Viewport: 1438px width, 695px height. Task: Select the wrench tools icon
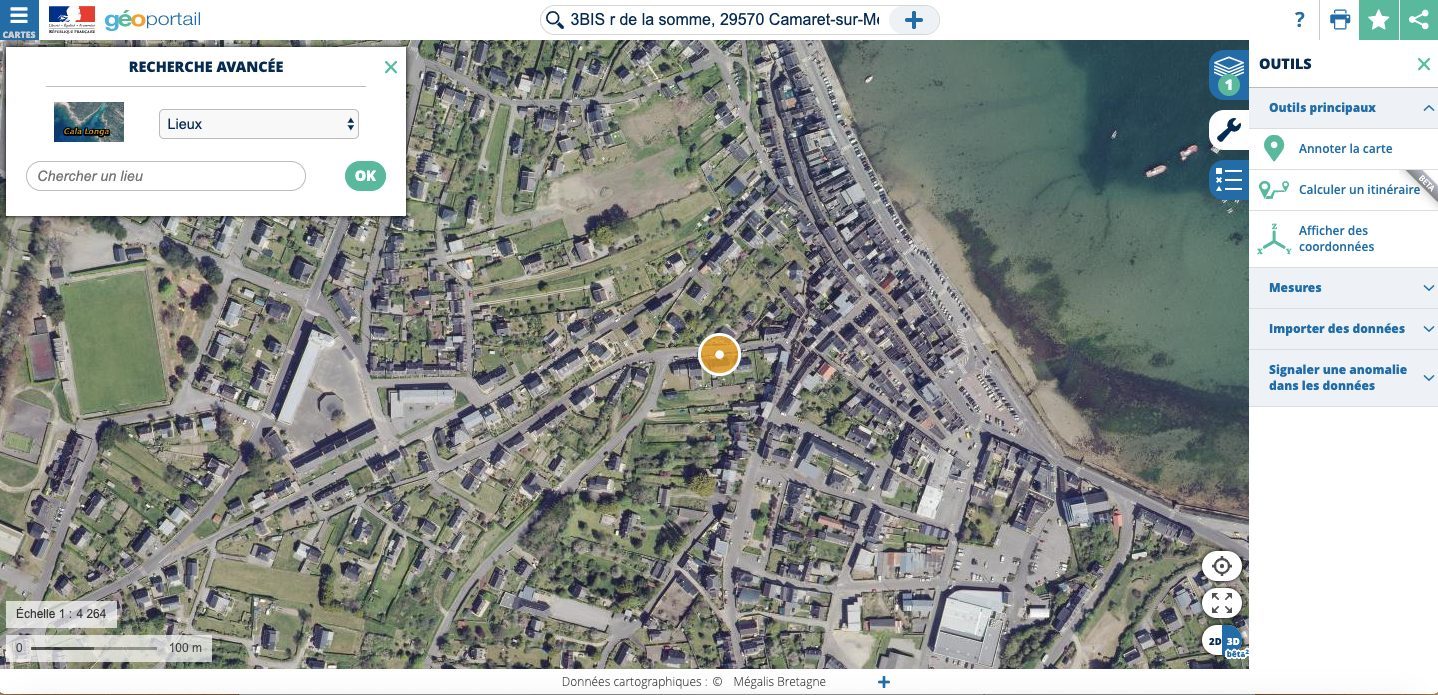[1229, 129]
